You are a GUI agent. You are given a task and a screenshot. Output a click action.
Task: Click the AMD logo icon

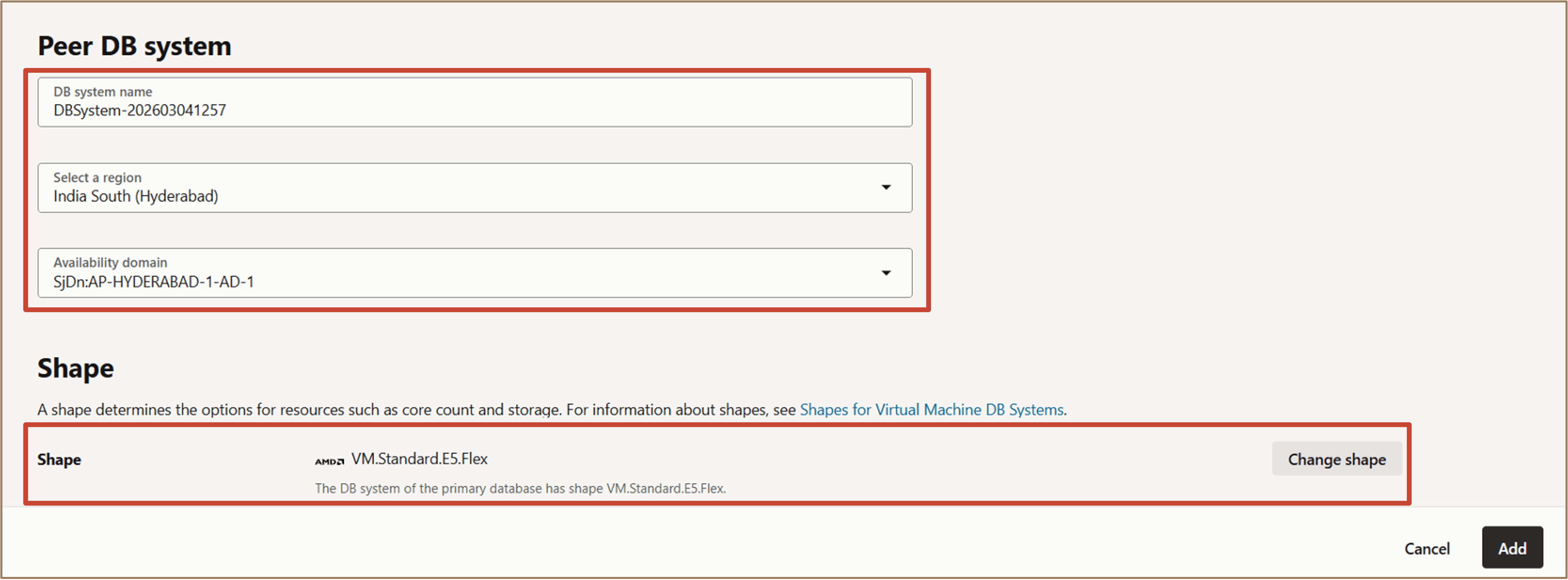coord(329,461)
